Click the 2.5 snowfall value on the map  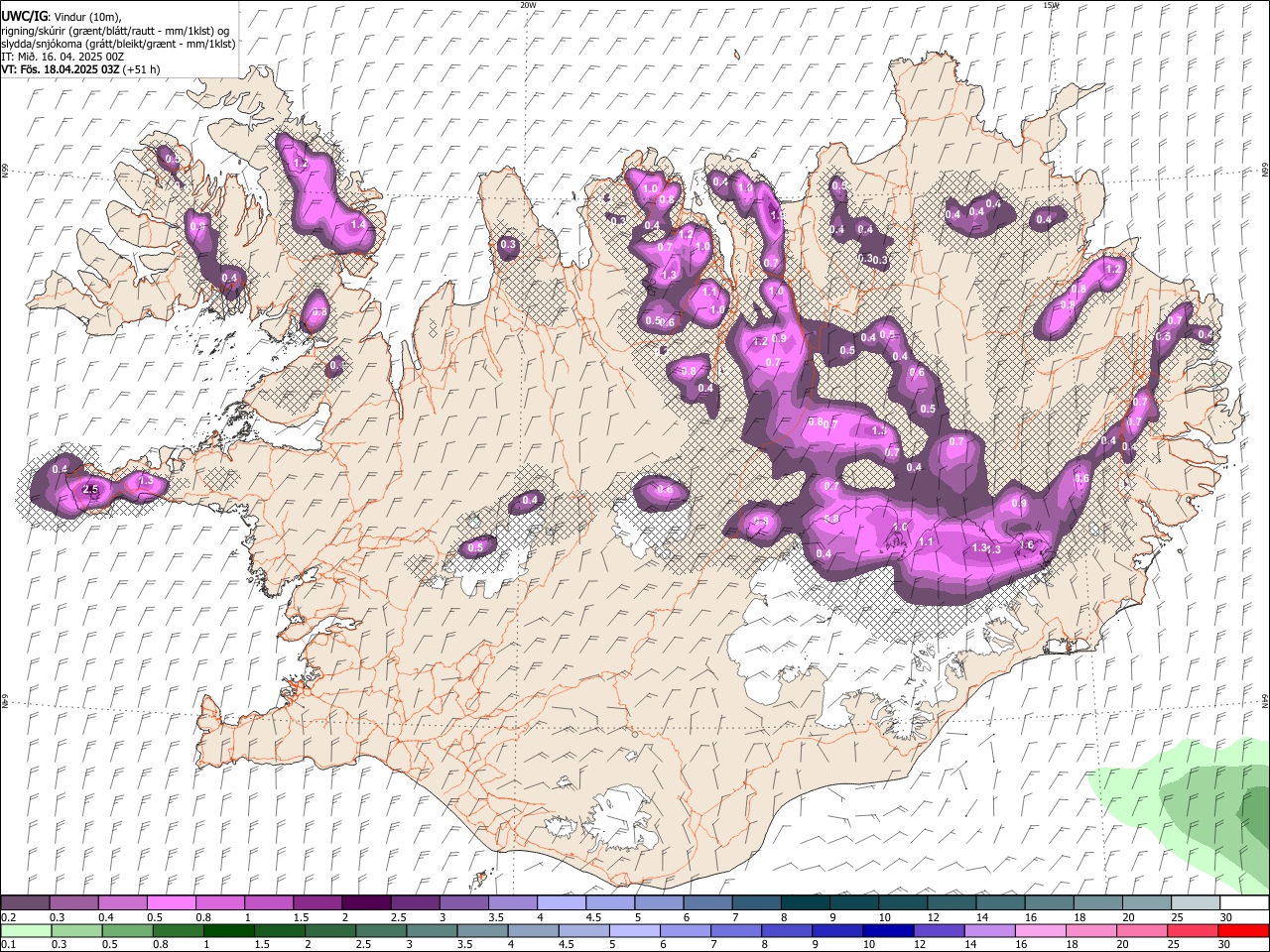(x=90, y=490)
